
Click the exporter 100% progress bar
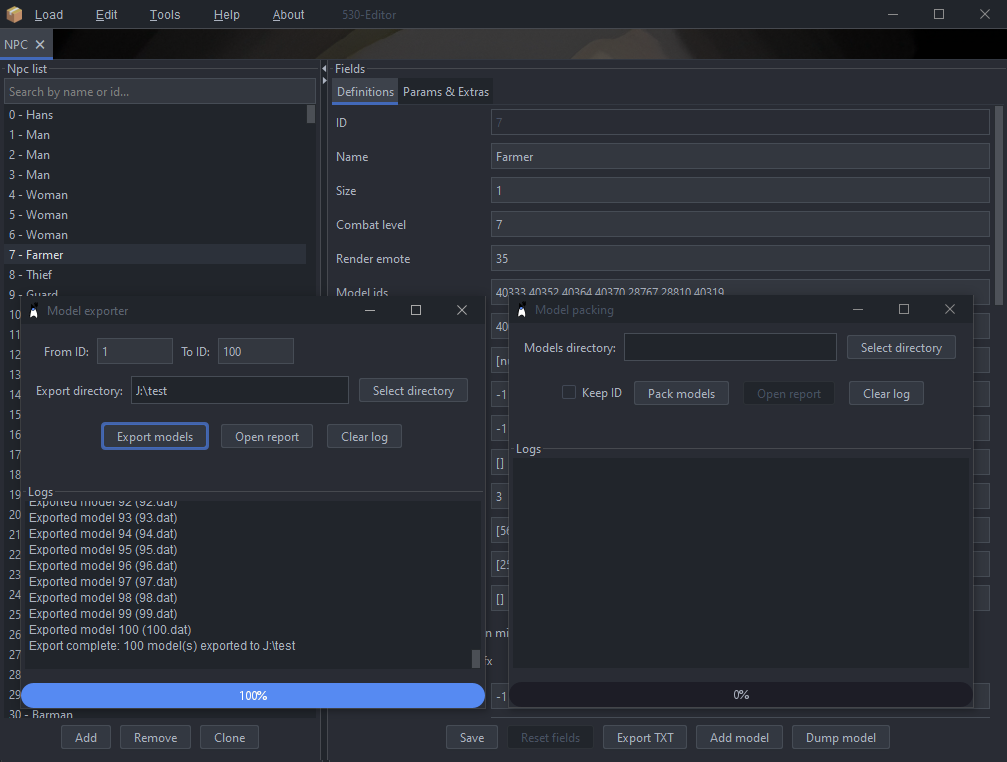click(x=253, y=695)
